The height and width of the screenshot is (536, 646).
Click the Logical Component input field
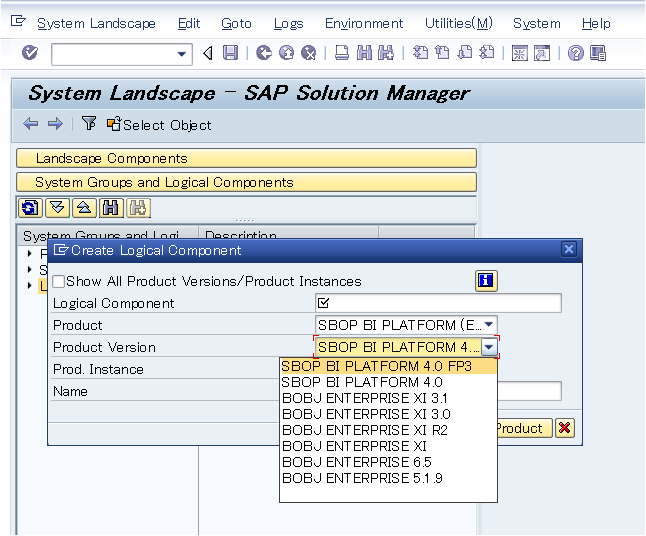click(x=438, y=303)
